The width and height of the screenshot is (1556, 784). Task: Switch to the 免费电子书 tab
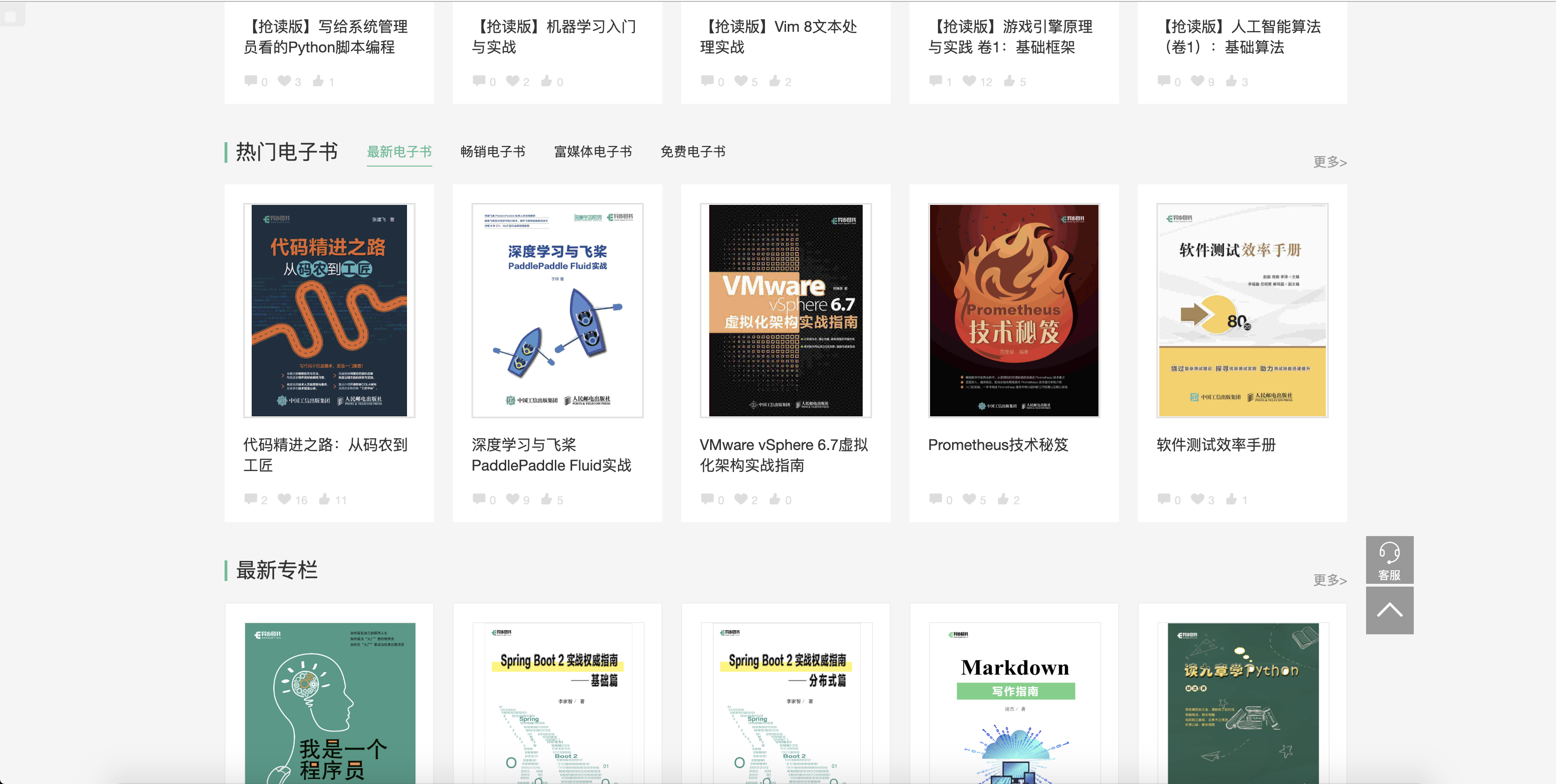coord(692,152)
